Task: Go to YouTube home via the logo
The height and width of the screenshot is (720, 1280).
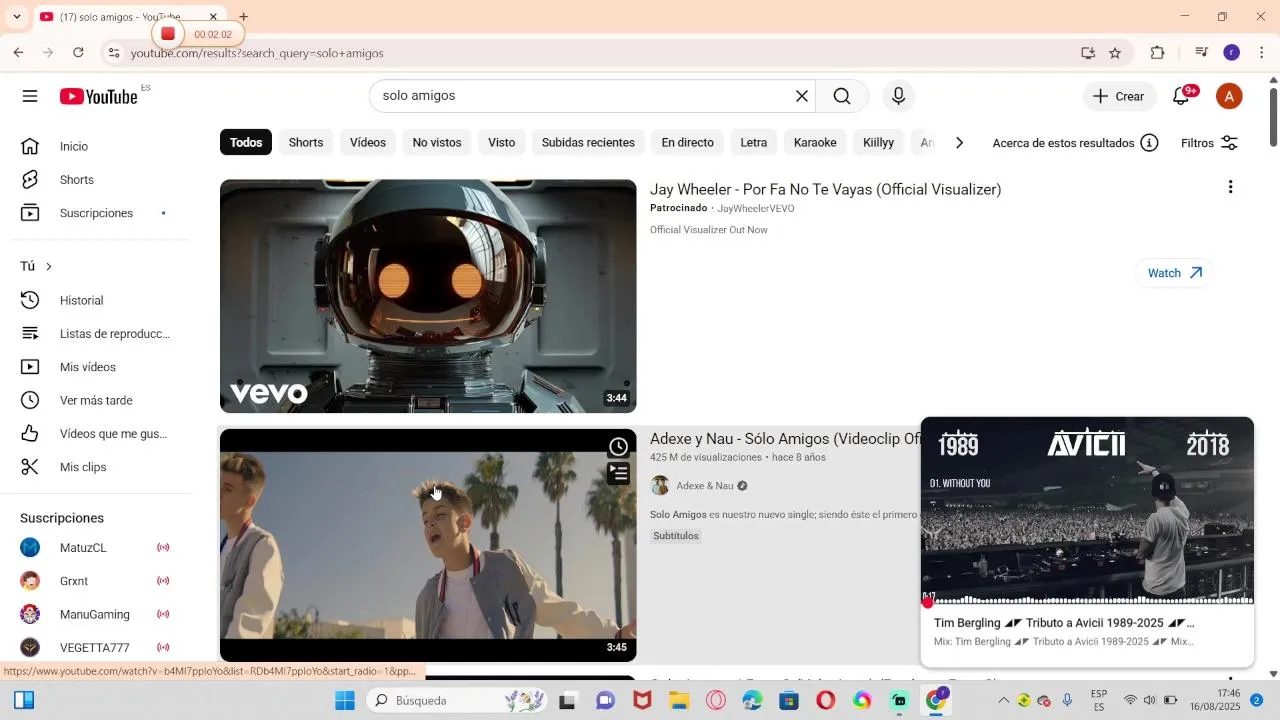Action: point(98,96)
